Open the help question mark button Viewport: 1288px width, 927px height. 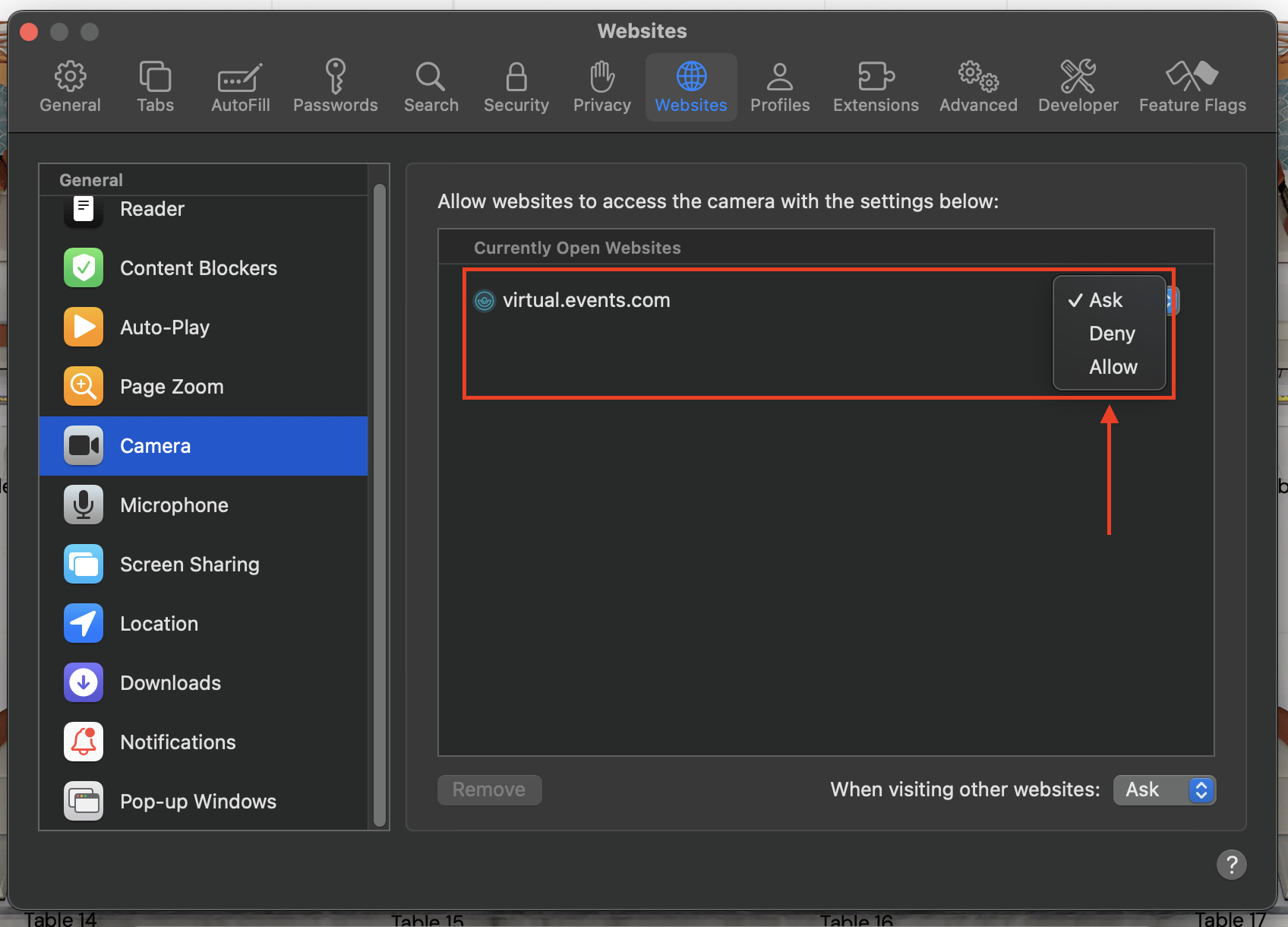tap(1231, 865)
